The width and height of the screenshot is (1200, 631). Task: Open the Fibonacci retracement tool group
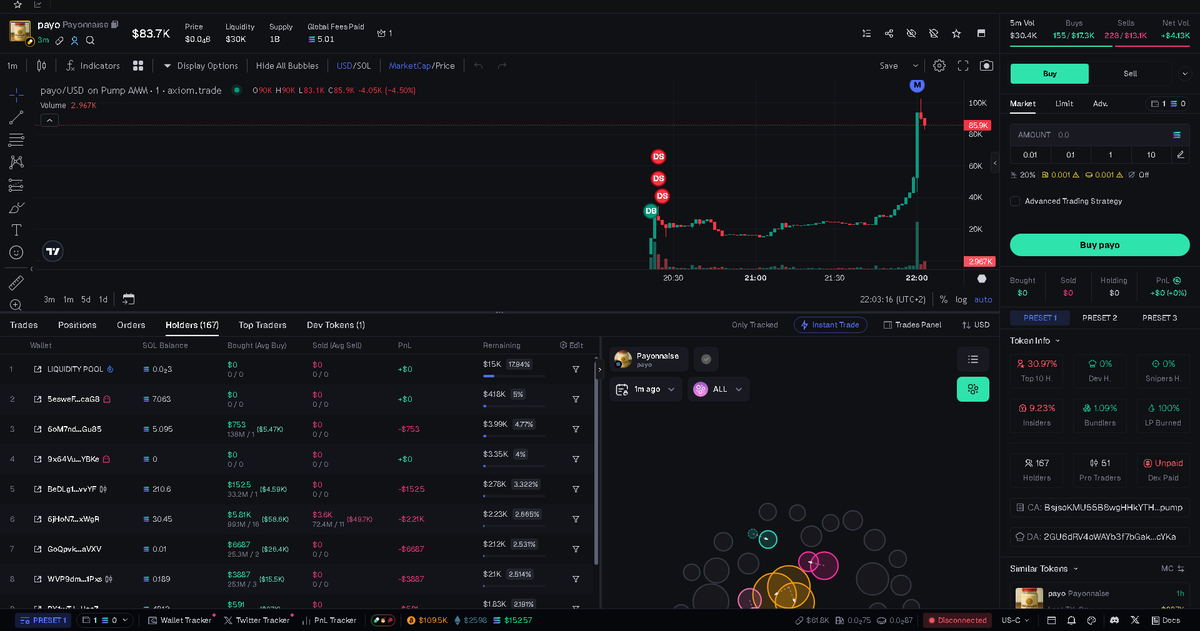point(16,139)
